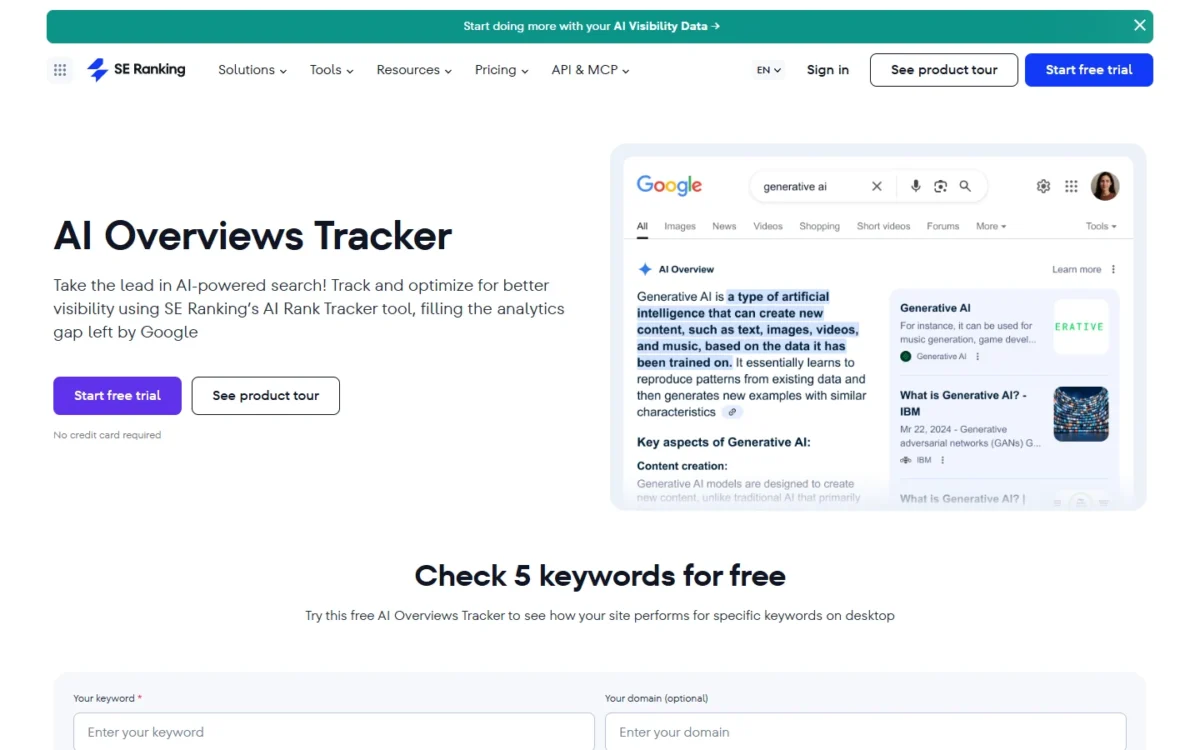Click Learn more in AI Overview
Screen dimensions: 1200x750
point(1076,269)
